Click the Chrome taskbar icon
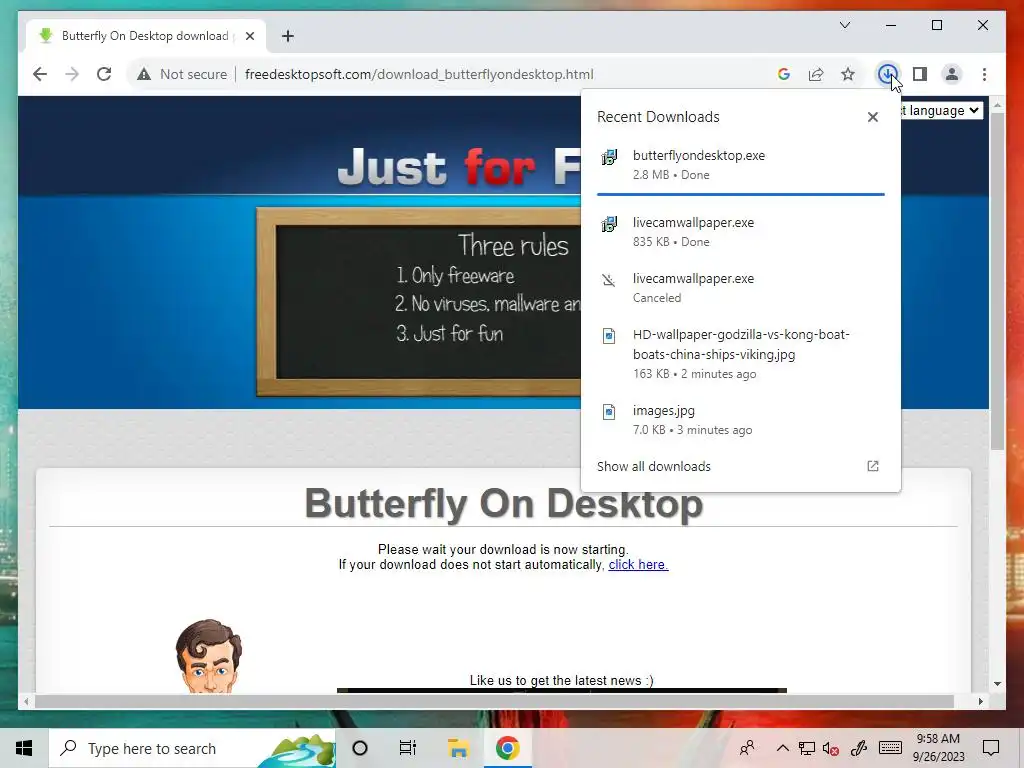The height and width of the screenshot is (768, 1024). pos(507,748)
